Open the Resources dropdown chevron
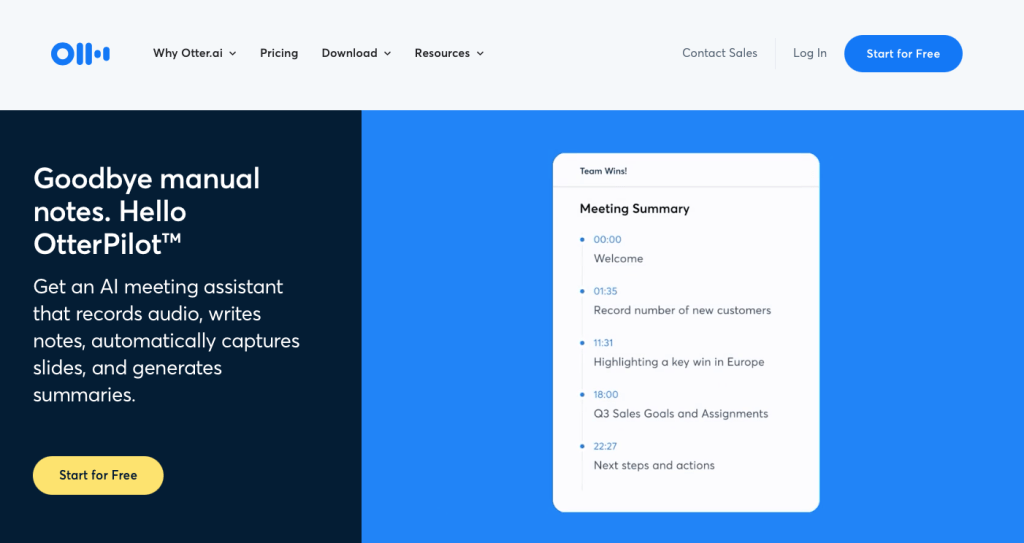This screenshot has height=543, width=1024. point(480,54)
